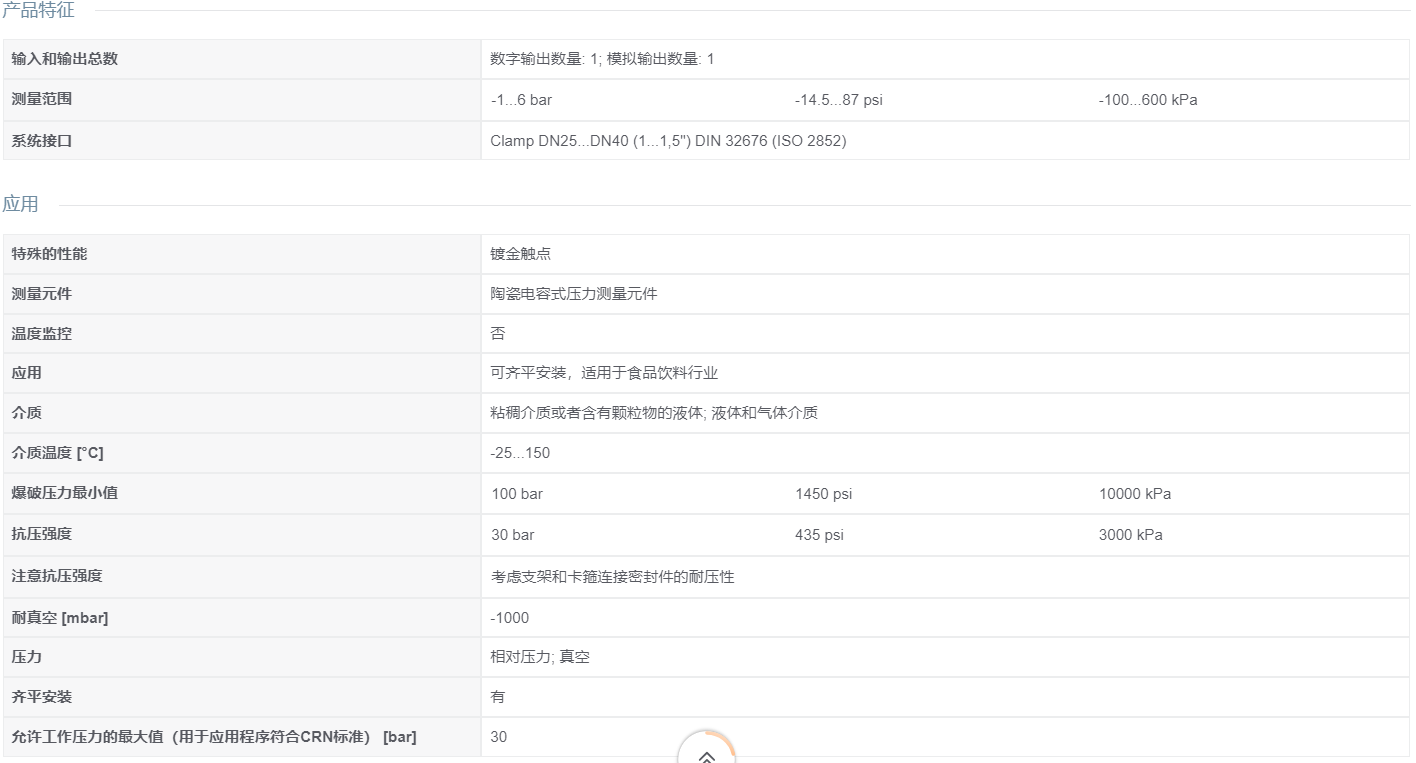The width and height of the screenshot is (1416, 763).
Task: Click the 介质温度 [°C] row label
Action: pos(57,453)
